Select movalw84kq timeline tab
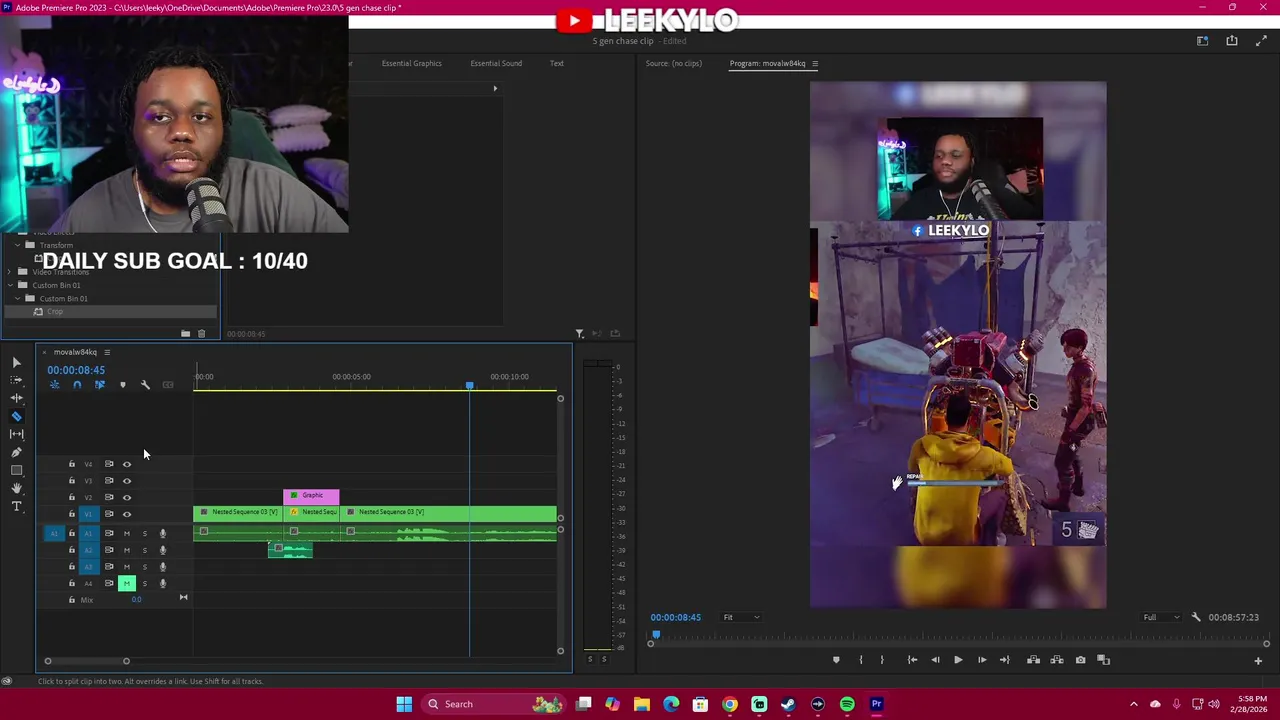The width and height of the screenshot is (1280, 720). (75, 352)
